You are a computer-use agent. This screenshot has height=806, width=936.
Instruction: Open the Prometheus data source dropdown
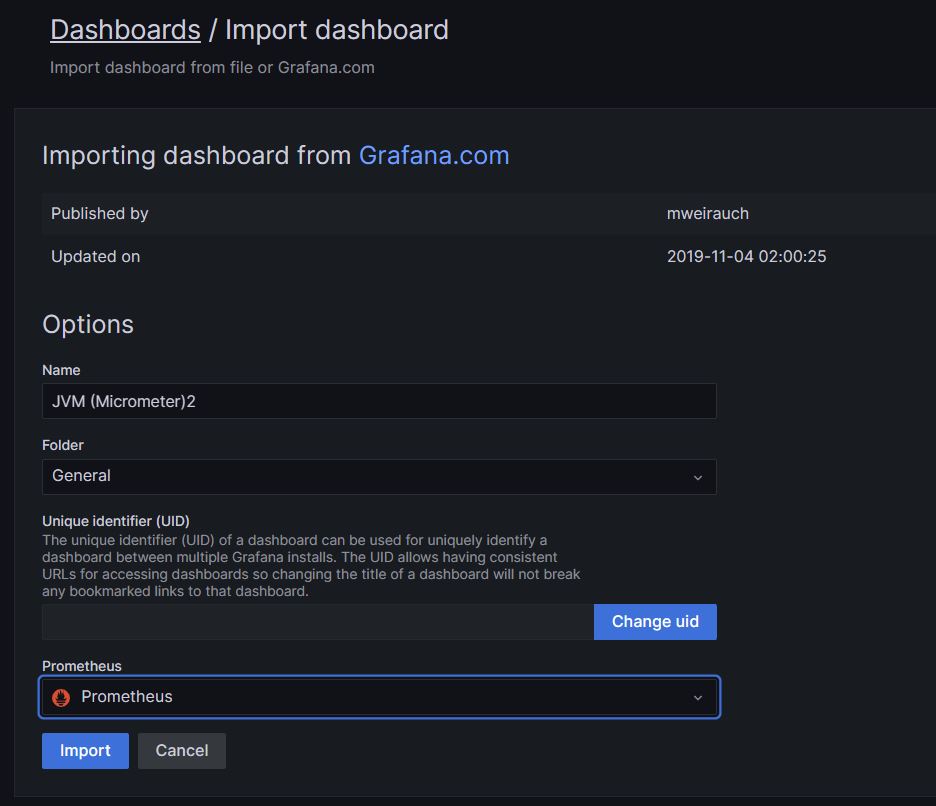(x=380, y=697)
